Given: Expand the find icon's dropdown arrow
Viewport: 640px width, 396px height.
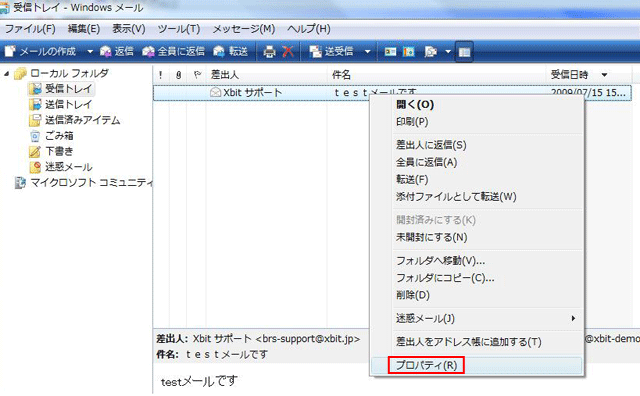Looking at the screenshot, I should (448, 52).
